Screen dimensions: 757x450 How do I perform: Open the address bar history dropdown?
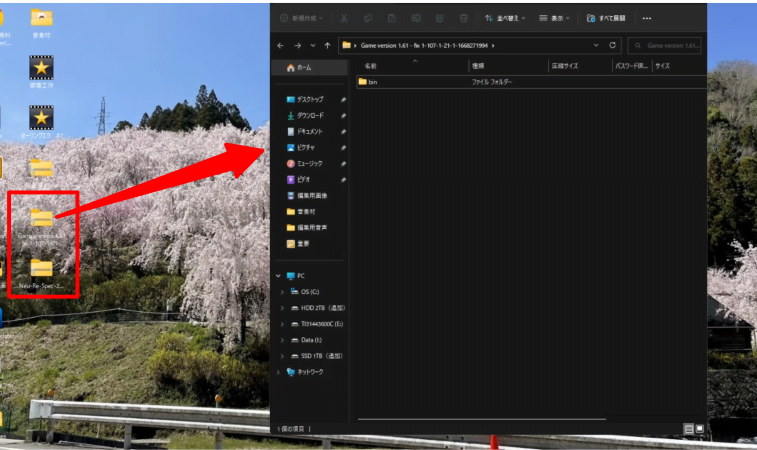tap(596, 45)
